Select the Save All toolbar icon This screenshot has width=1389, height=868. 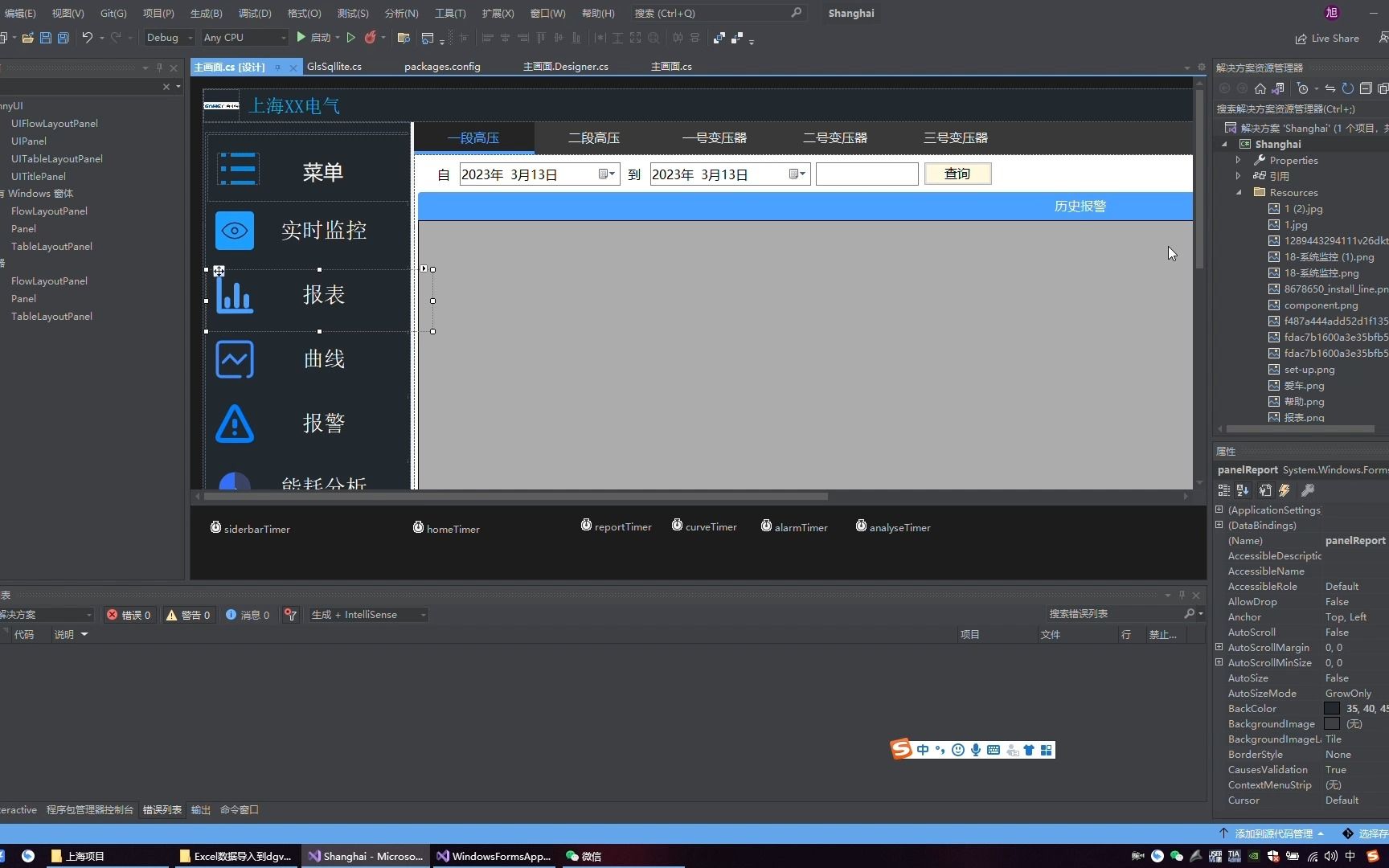(x=63, y=38)
